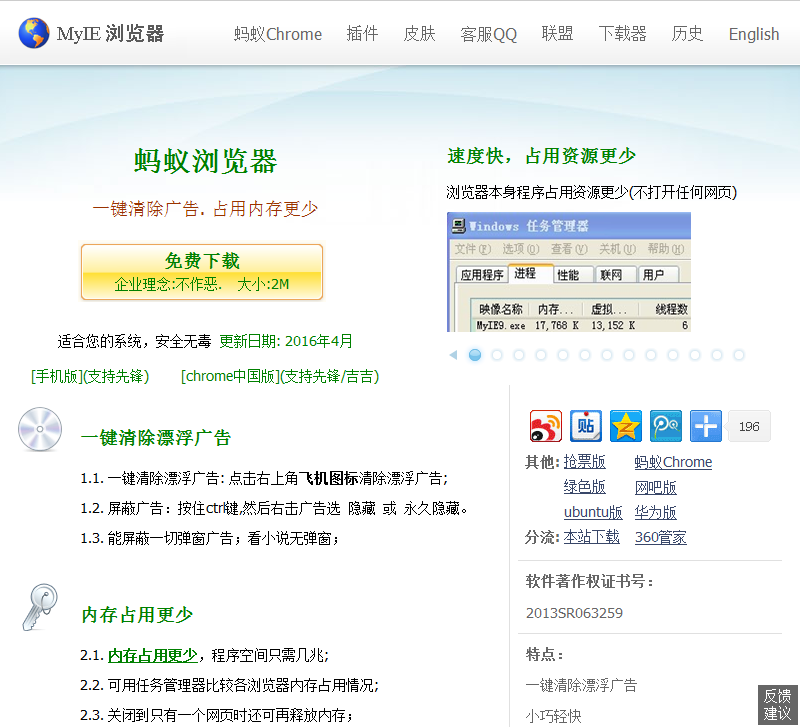This screenshot has height=727, width=800.
Task: Open 下载器 nav item
Action: pos(622,34)
